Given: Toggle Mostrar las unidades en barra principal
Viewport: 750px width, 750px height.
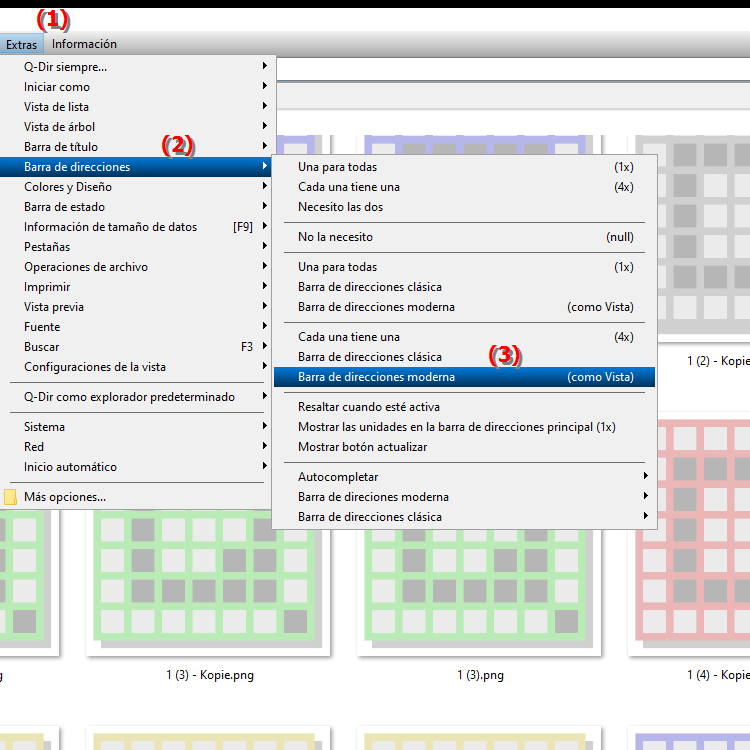Looking at the screenshot, I should click(464, 427).
